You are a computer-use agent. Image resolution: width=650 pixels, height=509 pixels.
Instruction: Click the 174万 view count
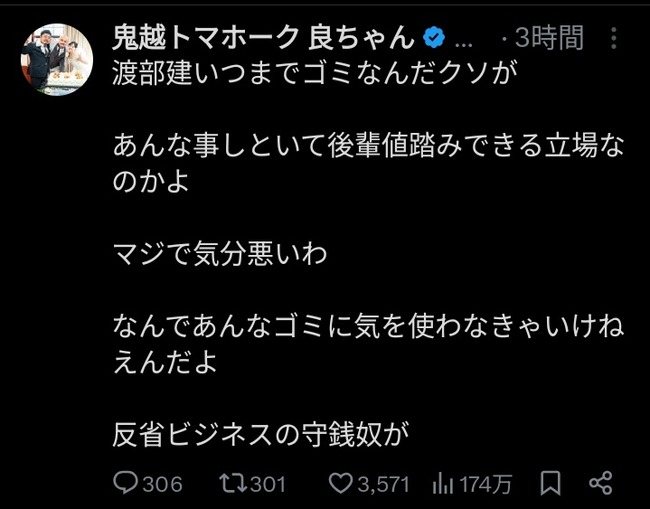486,484
